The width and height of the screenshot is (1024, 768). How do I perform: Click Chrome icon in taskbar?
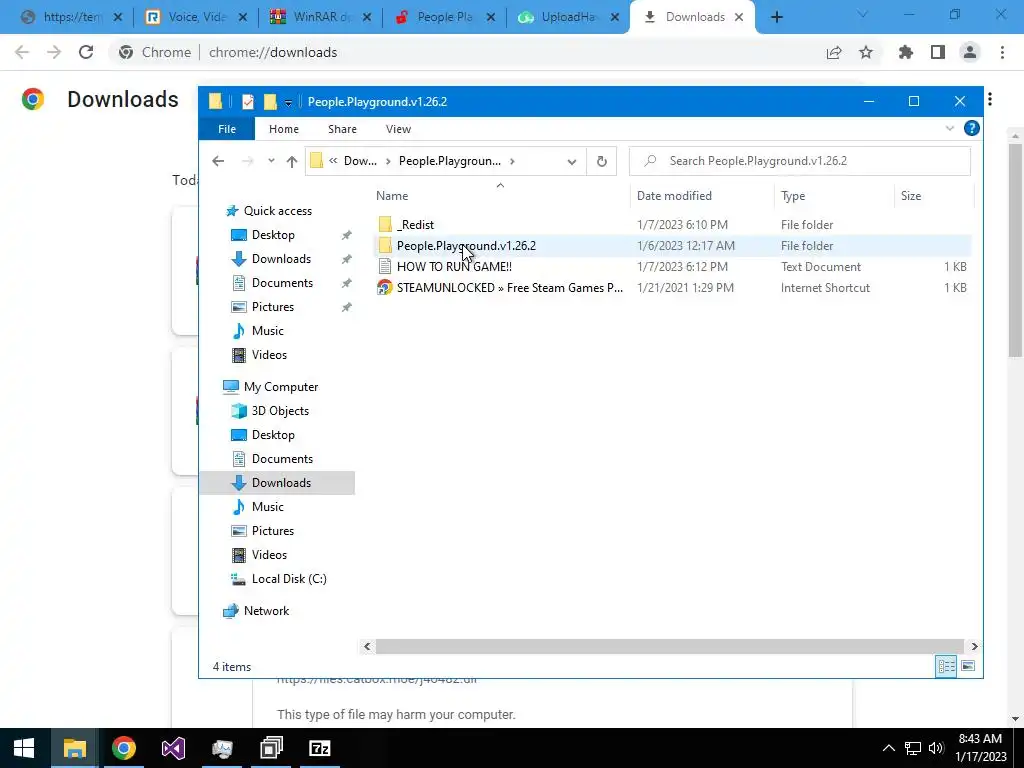pyautogui.click(x=123, y=748)
